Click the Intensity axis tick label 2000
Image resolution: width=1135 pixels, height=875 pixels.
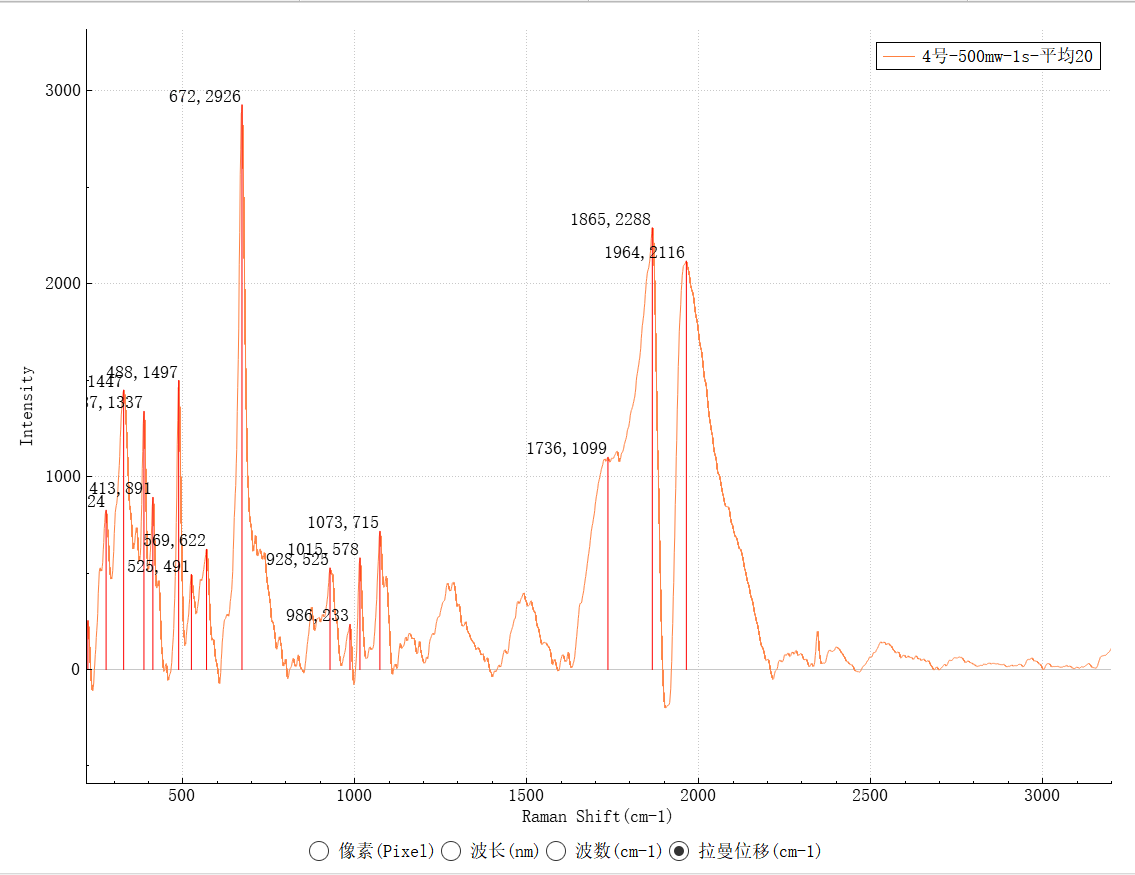[63, 283]
